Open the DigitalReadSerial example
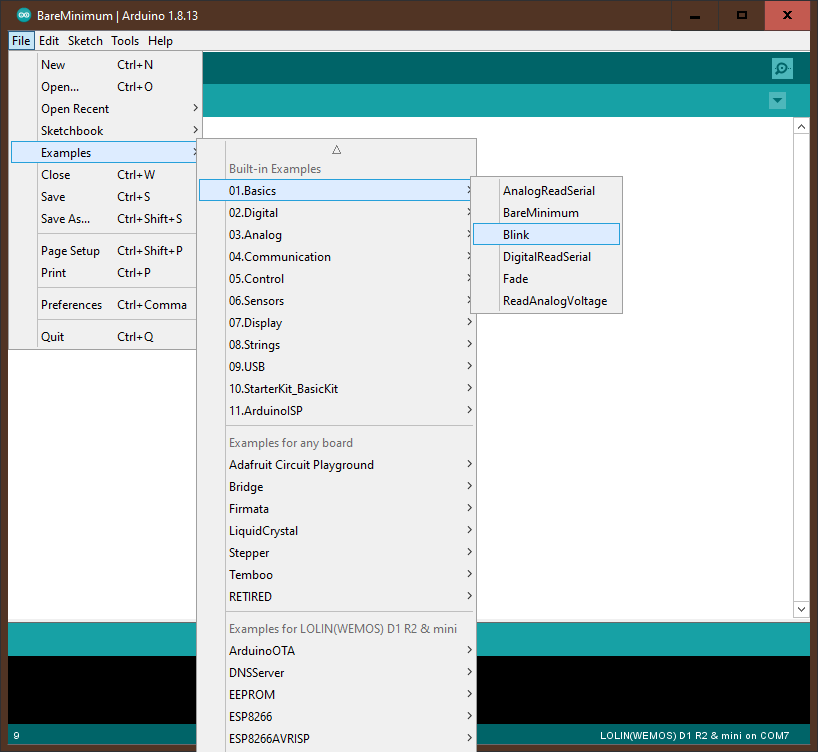Image resolution: width=818 pixels, height=752 pixels. [x=546, y=257]
